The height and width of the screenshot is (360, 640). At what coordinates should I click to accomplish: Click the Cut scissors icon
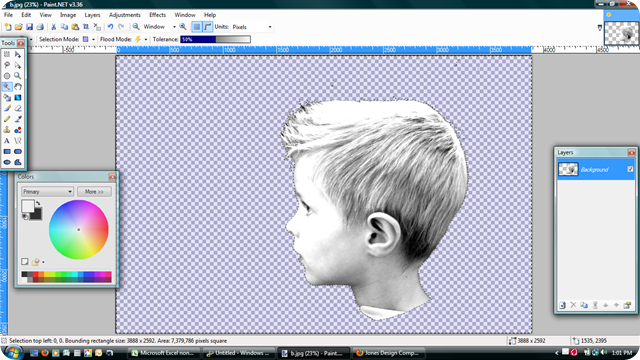(x=53, y=27)
